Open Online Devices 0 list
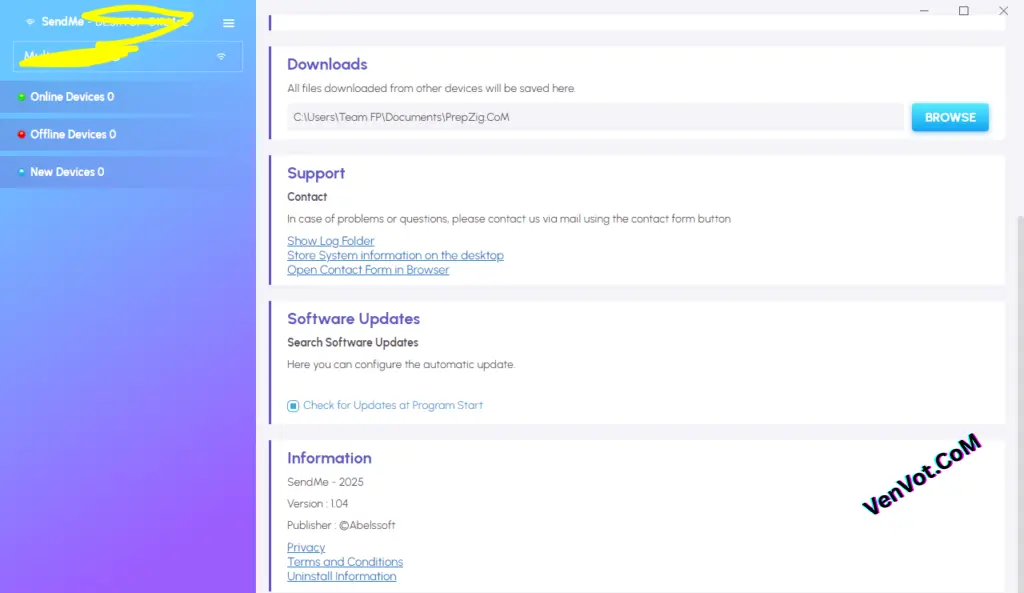 coord(128,97)
